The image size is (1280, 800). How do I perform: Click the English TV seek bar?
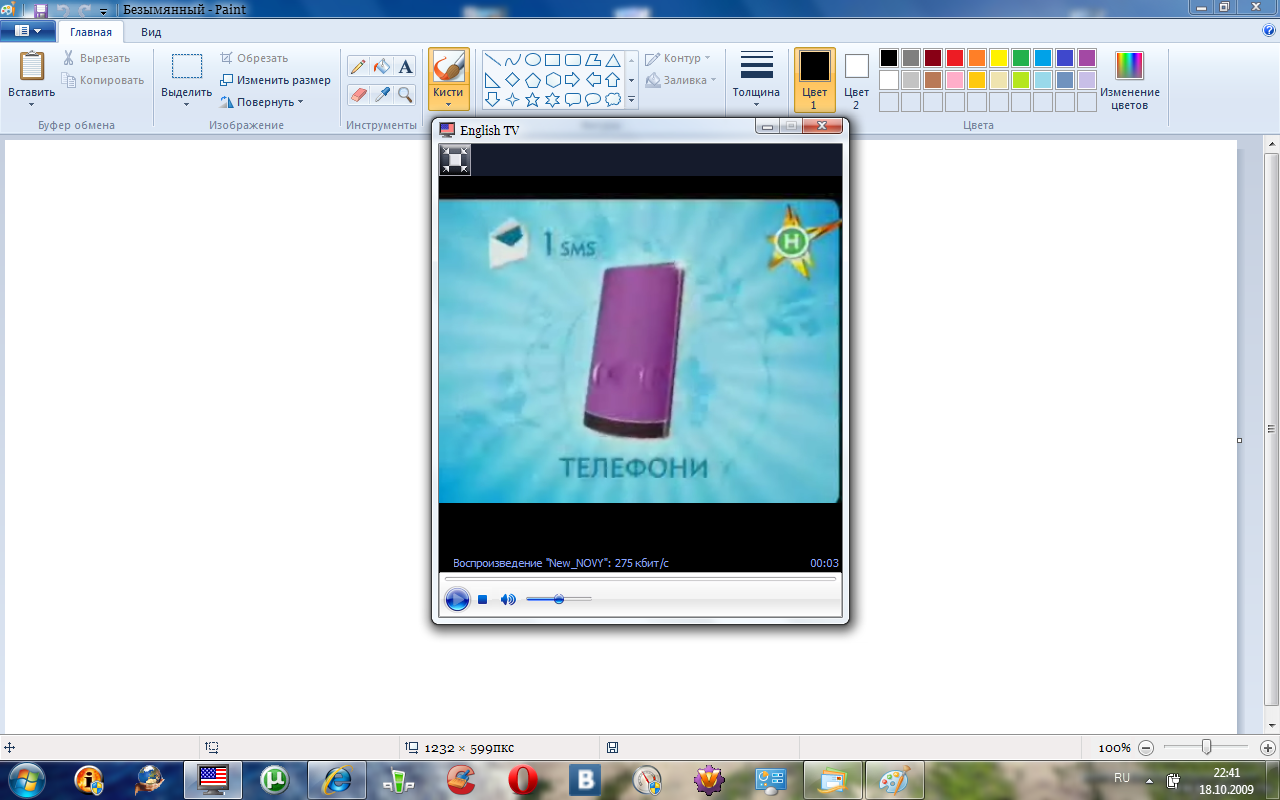pos(640,578)
